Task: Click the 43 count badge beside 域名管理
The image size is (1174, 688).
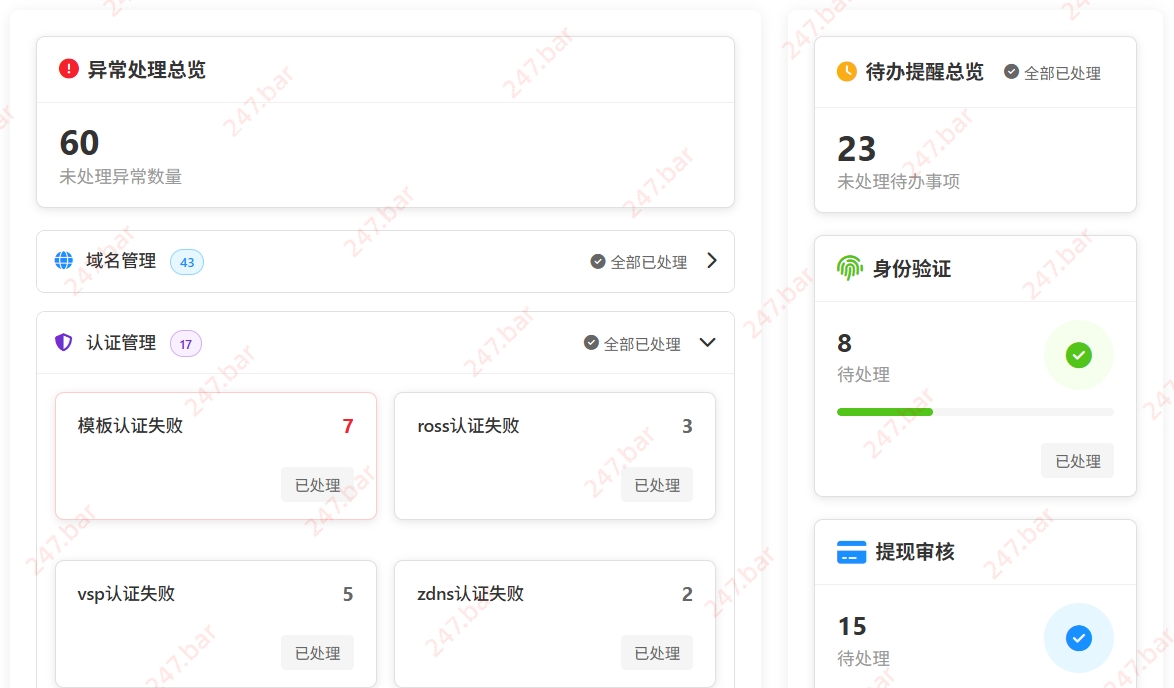Action: (187, 262)
